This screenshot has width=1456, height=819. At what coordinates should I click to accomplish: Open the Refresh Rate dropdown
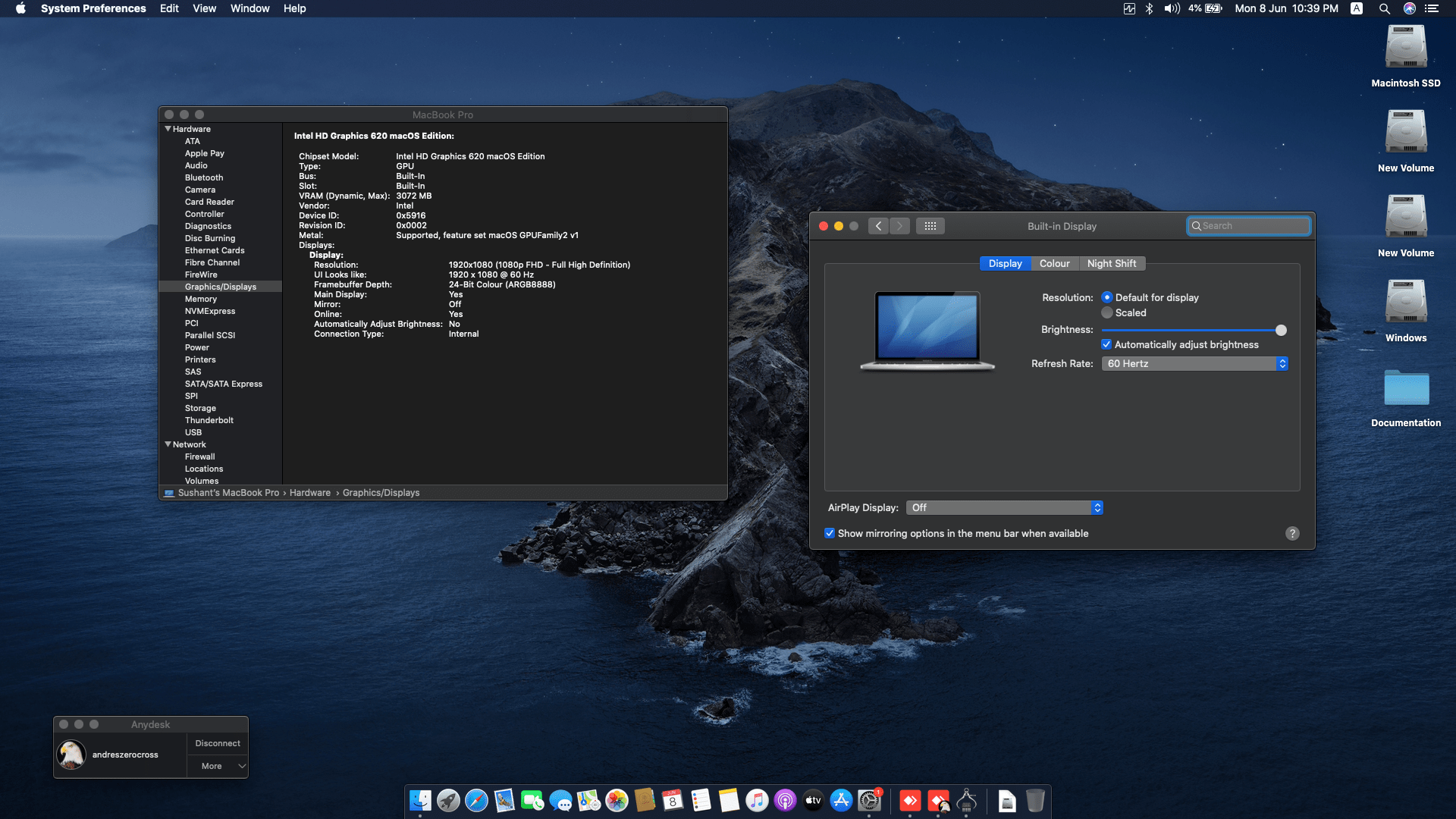1194,364
